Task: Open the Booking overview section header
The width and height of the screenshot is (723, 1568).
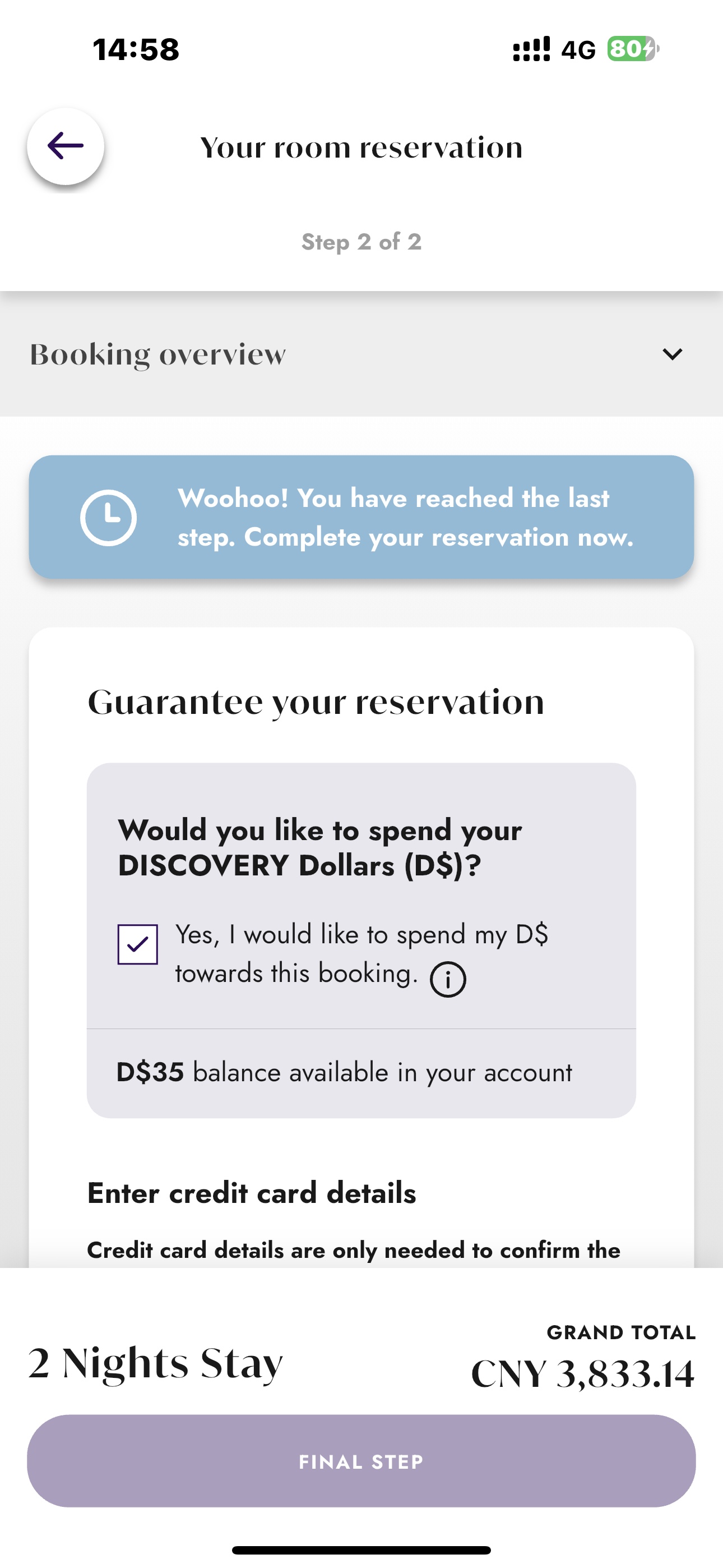Action: pos(361,354)
